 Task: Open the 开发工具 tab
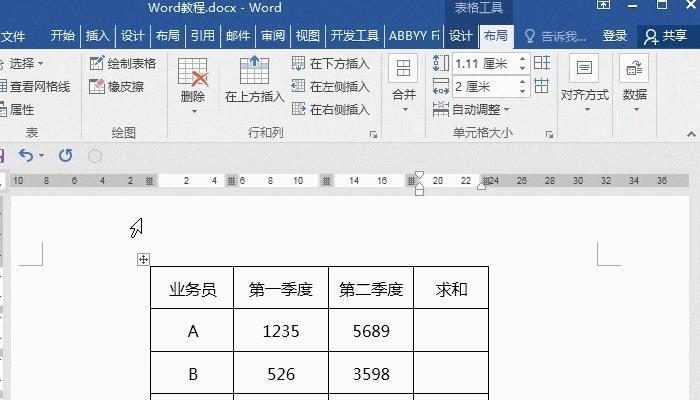pyautogui.click(x=354, y=36)
